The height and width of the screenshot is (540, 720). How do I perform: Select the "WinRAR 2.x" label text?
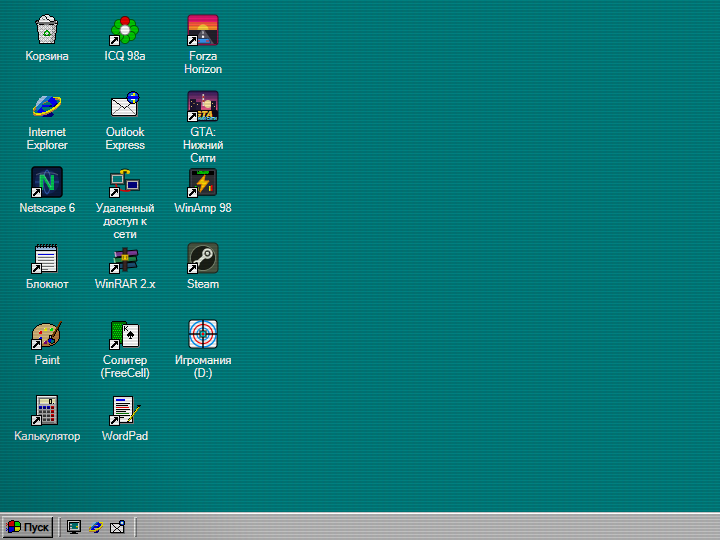pos(125,284)
